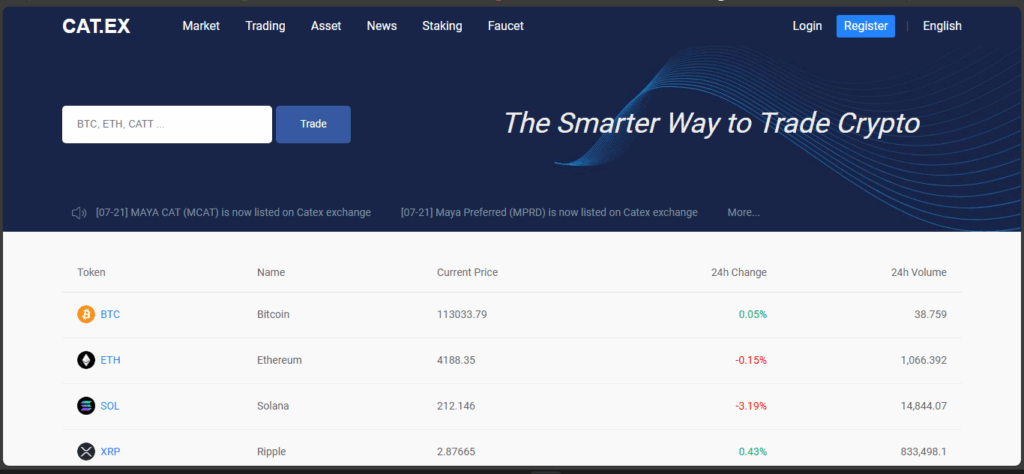
Task: Click More announcements link
Action: (743, 212)
